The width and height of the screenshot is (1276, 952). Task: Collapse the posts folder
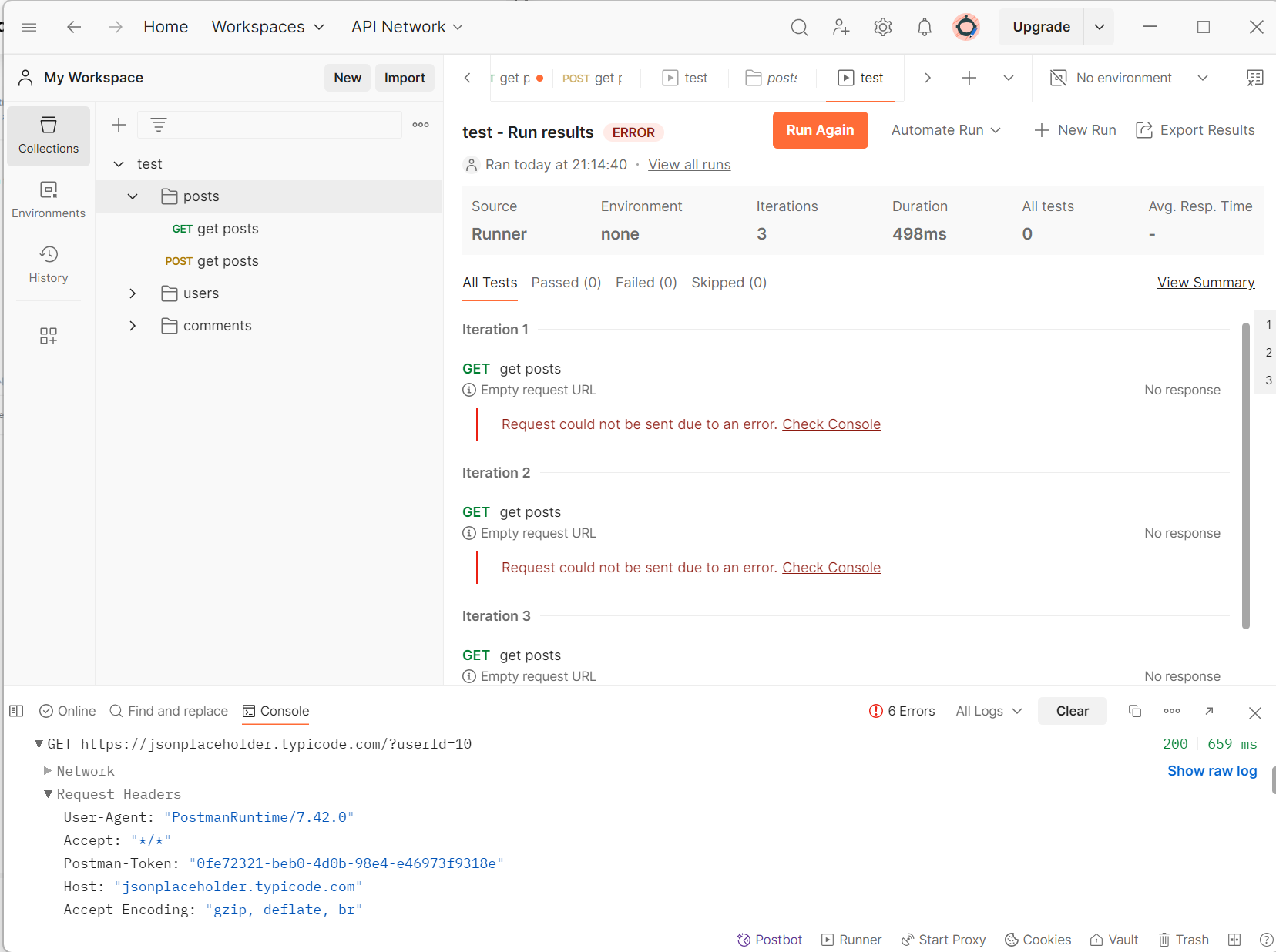133,196
